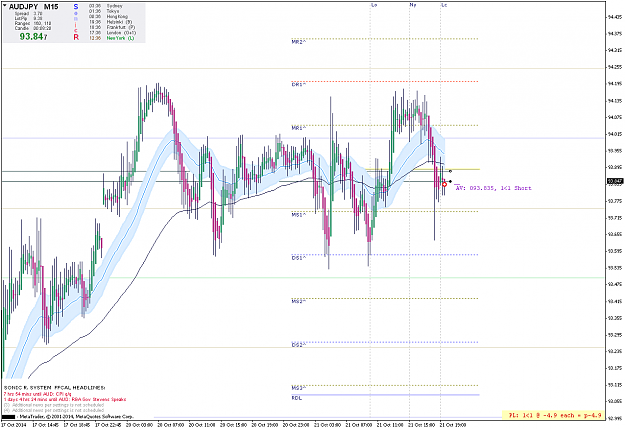Click the green 93.84 price readout
The image size is (625, 429).
click(x=33, y=37)
